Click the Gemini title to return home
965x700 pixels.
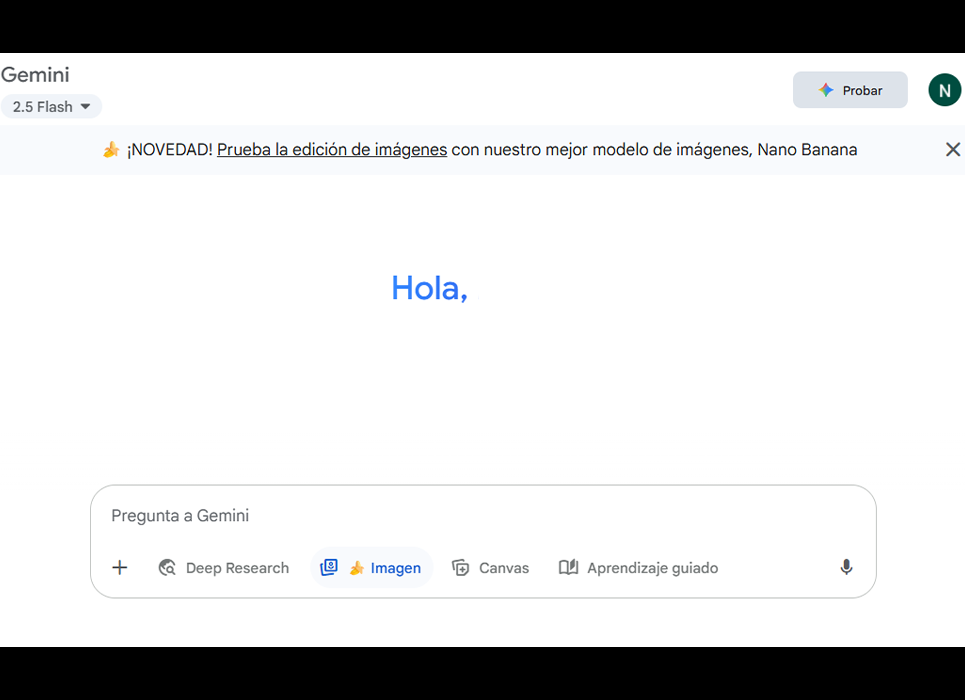coord(35,74)
